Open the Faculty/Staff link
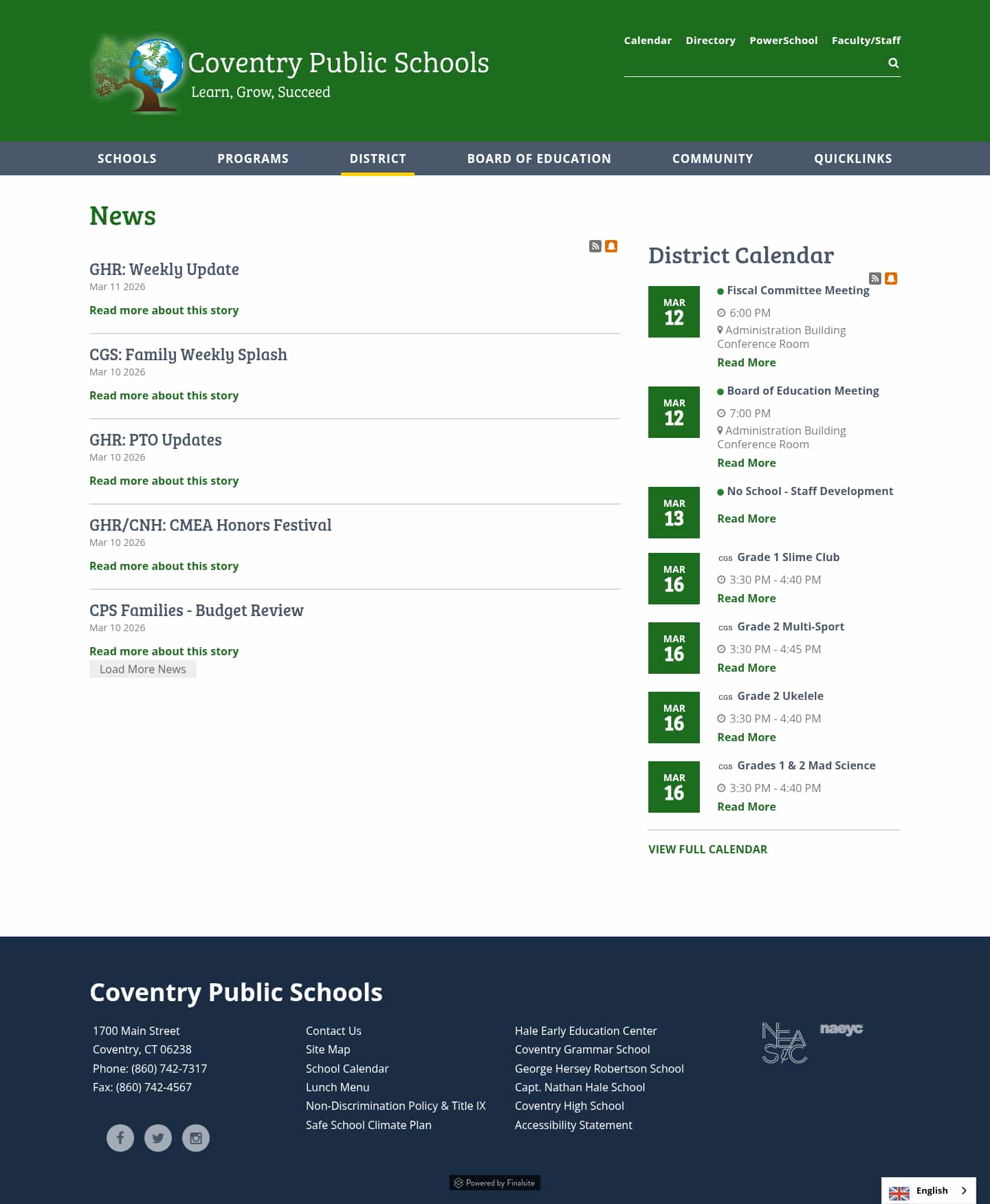This screenshot has height=1204, width=990. (x=866, y=41)
